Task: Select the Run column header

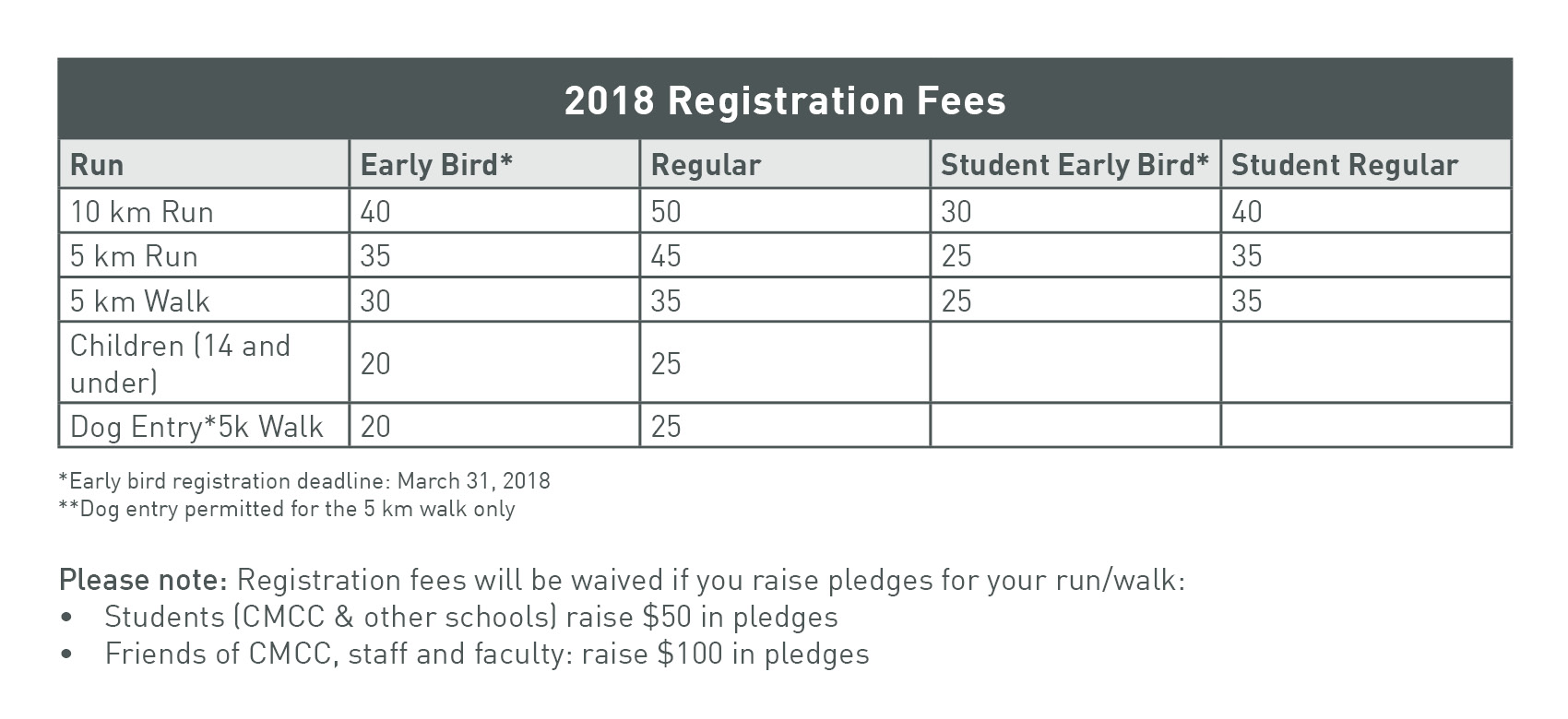Action: [x=97, y=165]
